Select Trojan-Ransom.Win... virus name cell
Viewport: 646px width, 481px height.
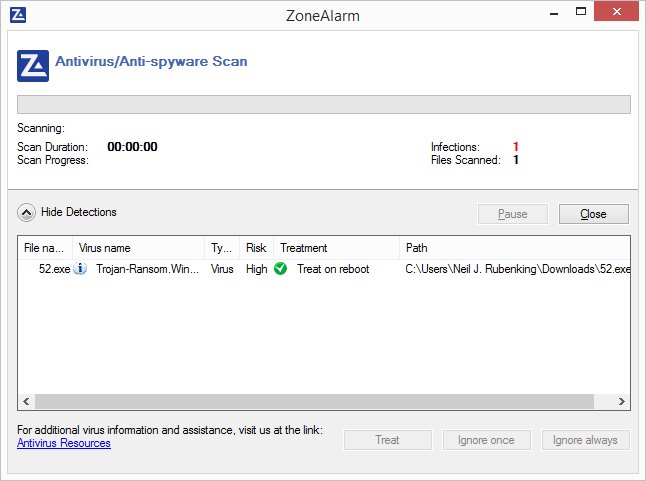pos(147,269)
